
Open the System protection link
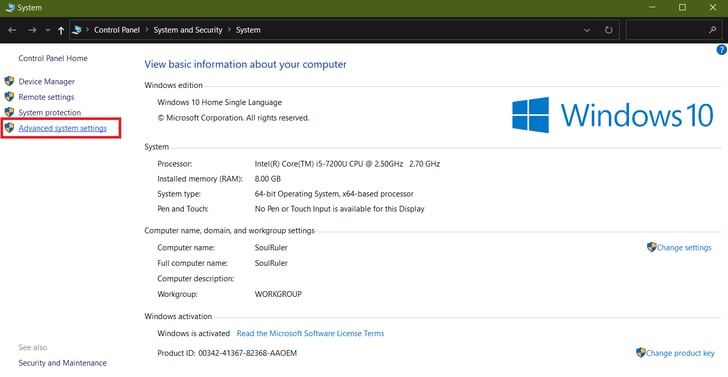(50, 112)
